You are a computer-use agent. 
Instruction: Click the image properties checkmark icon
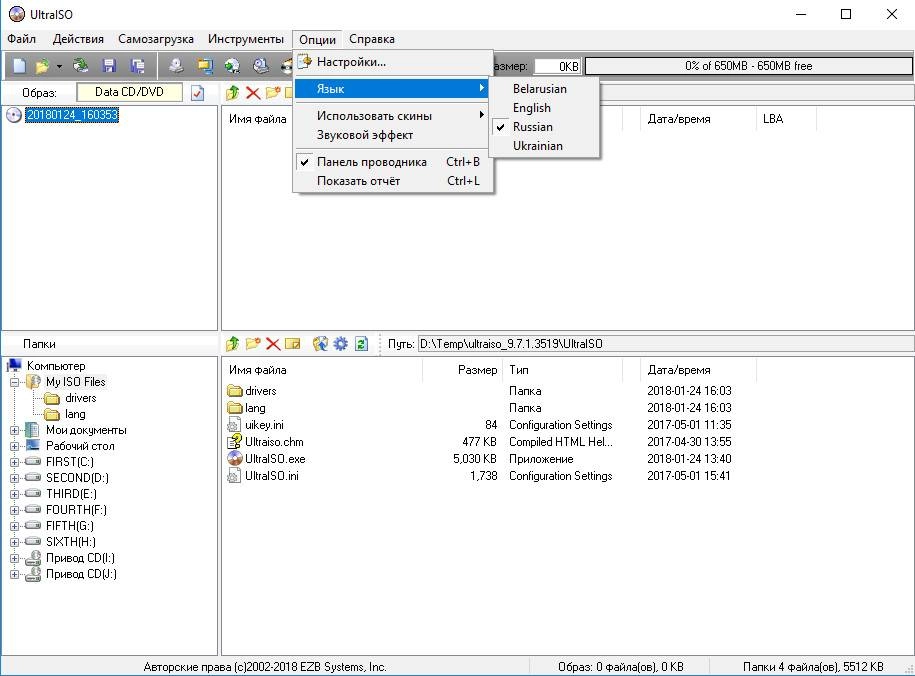click(198, 93)
